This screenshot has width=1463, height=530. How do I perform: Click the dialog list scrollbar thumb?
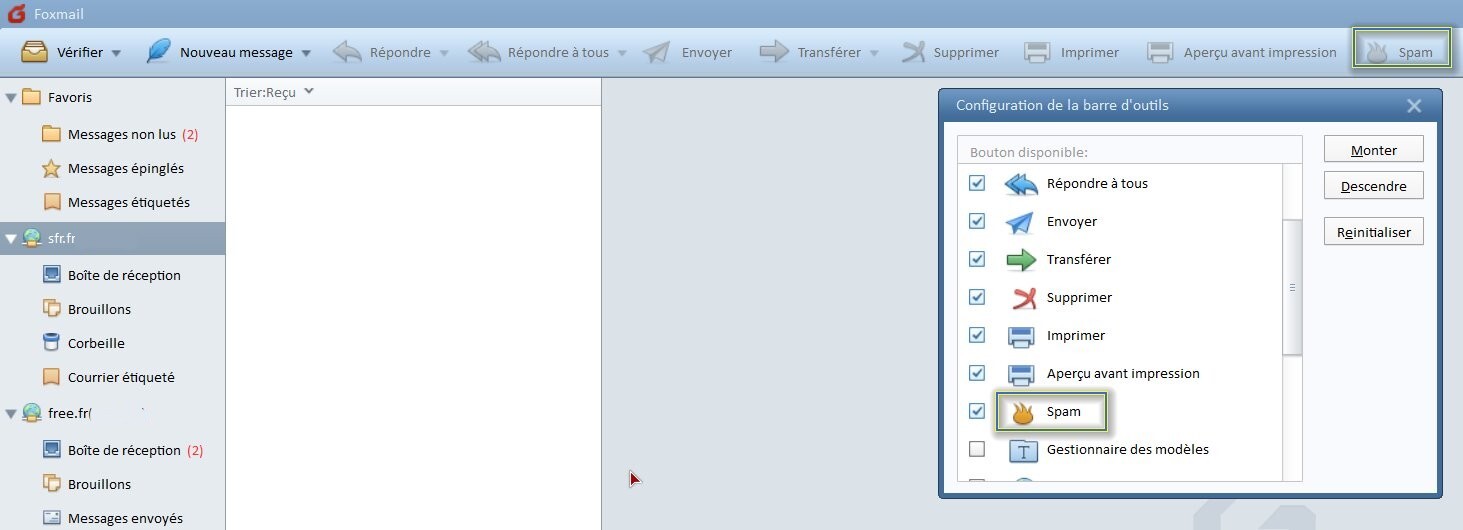(x=1292, y=287)
